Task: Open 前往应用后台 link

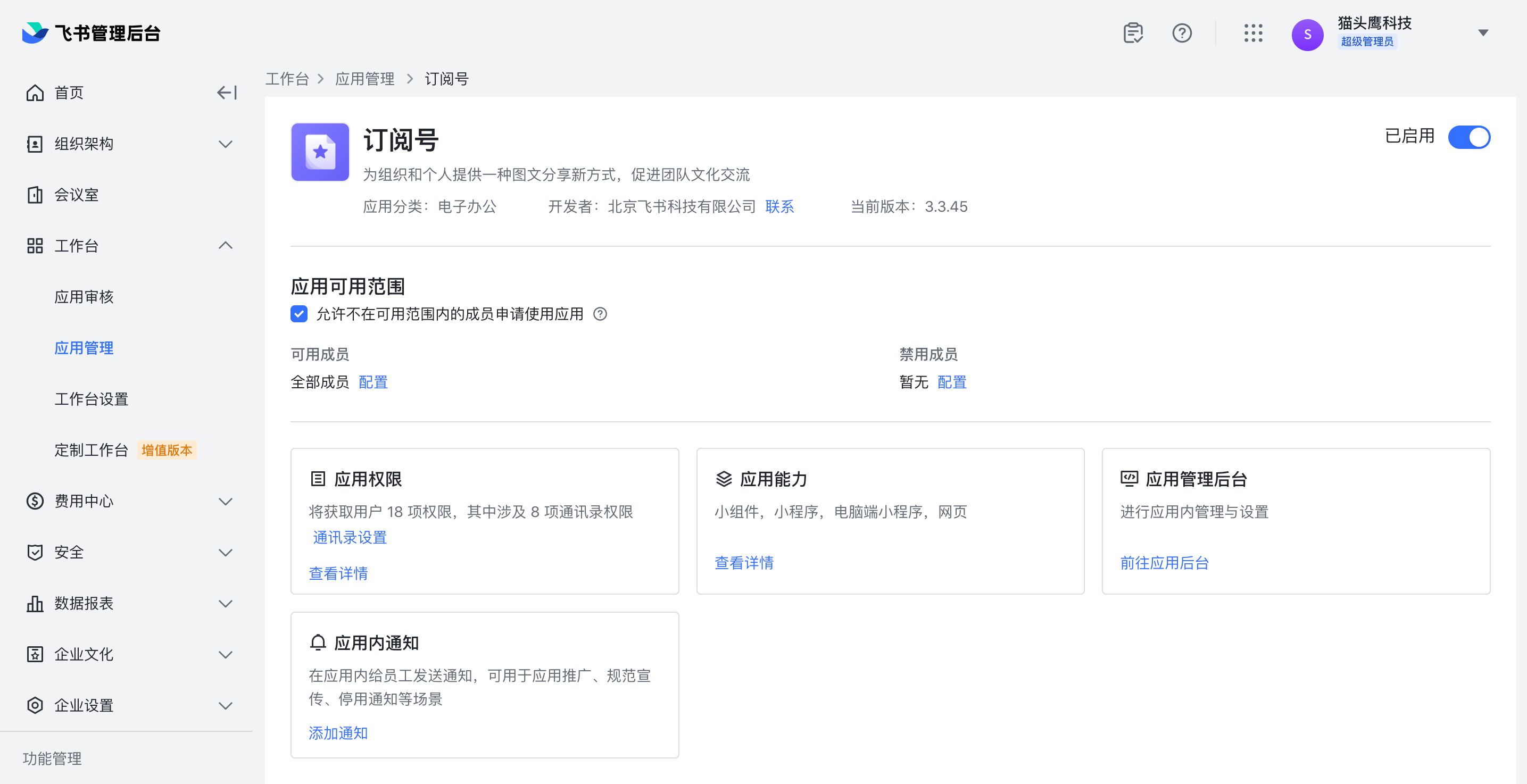Action: point(1164,562)
